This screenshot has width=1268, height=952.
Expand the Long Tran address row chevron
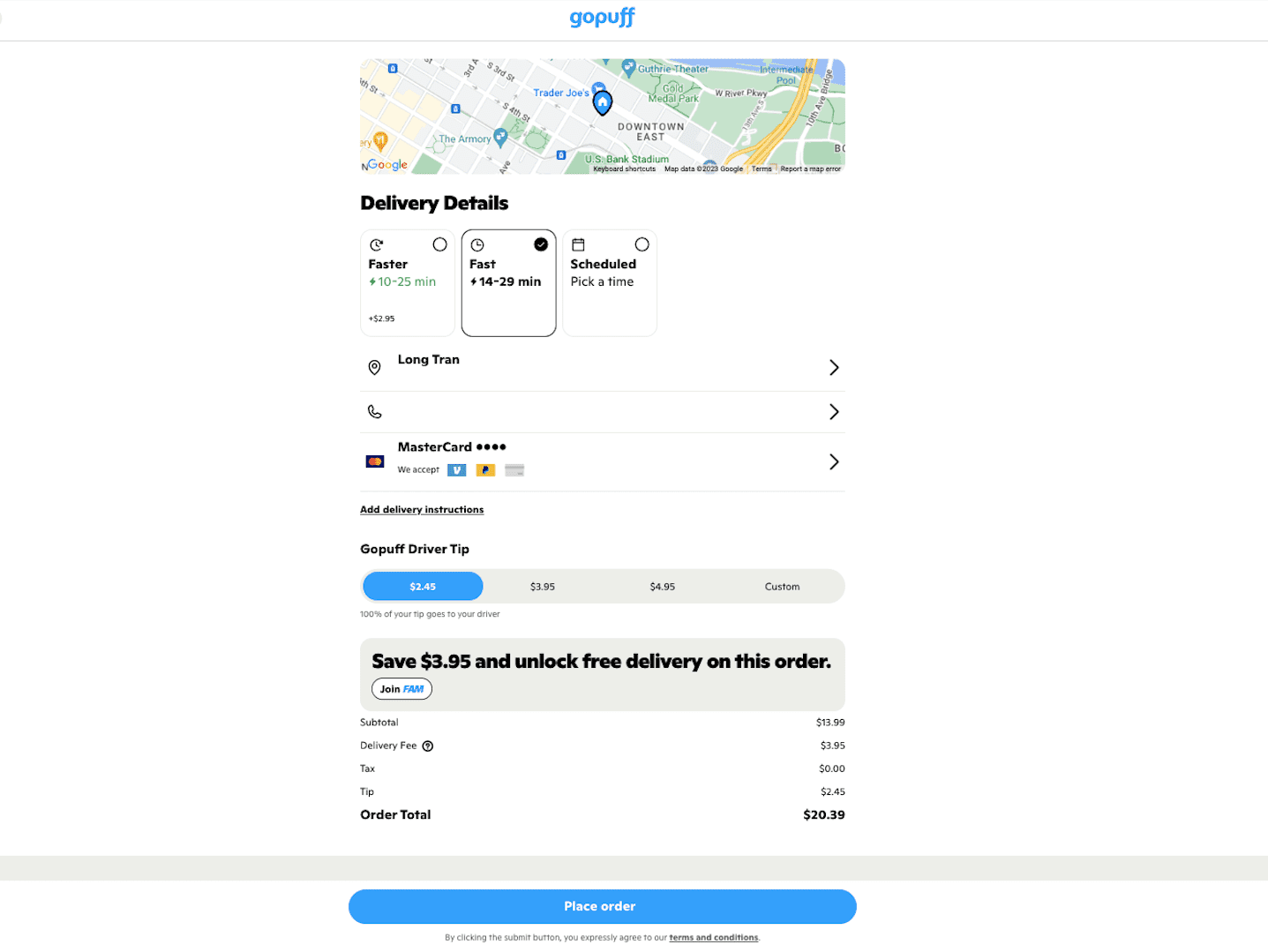click(x=834, y=367)
